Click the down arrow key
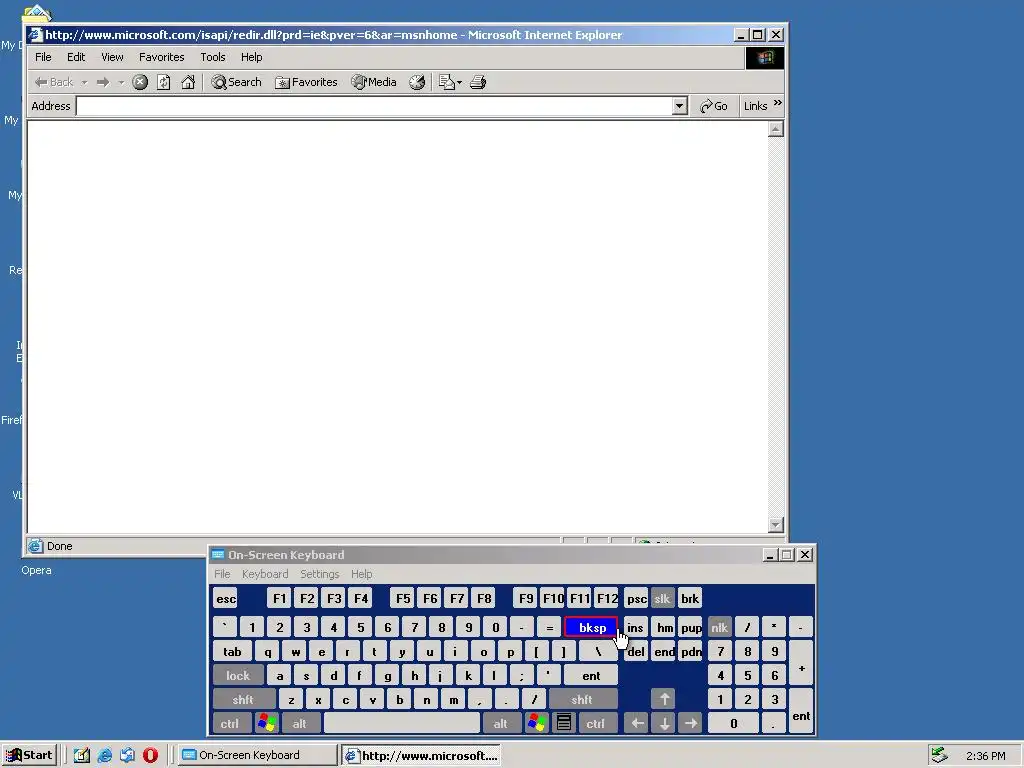Image resolution: width=1024 pixels, height=768 pixels. [664, 724]
